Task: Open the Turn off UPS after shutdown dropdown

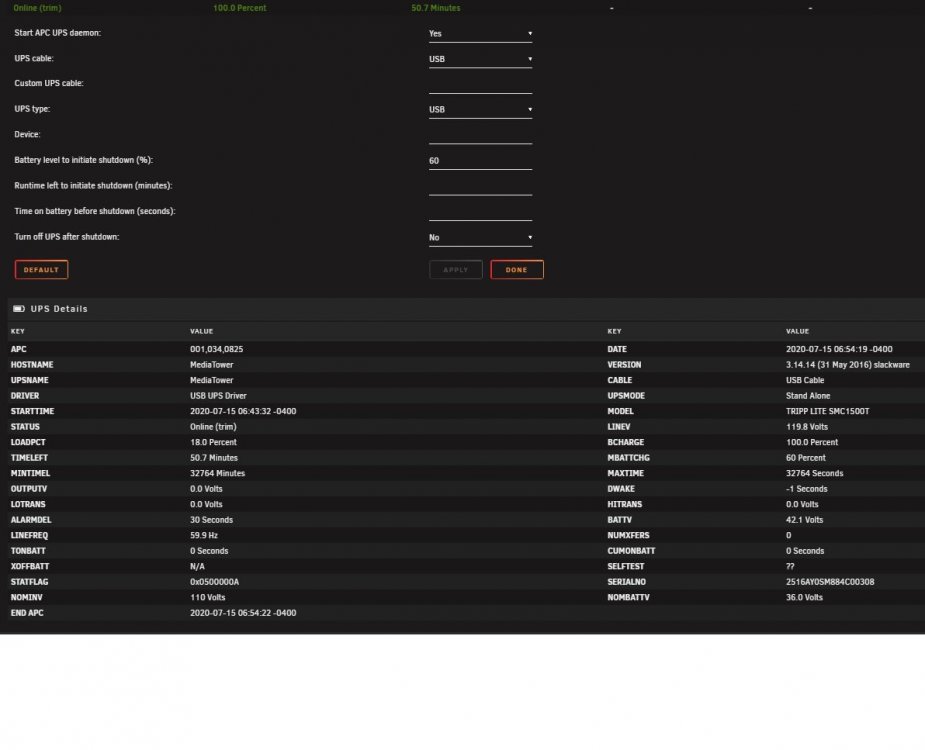Action: click(x=480, y=237)
